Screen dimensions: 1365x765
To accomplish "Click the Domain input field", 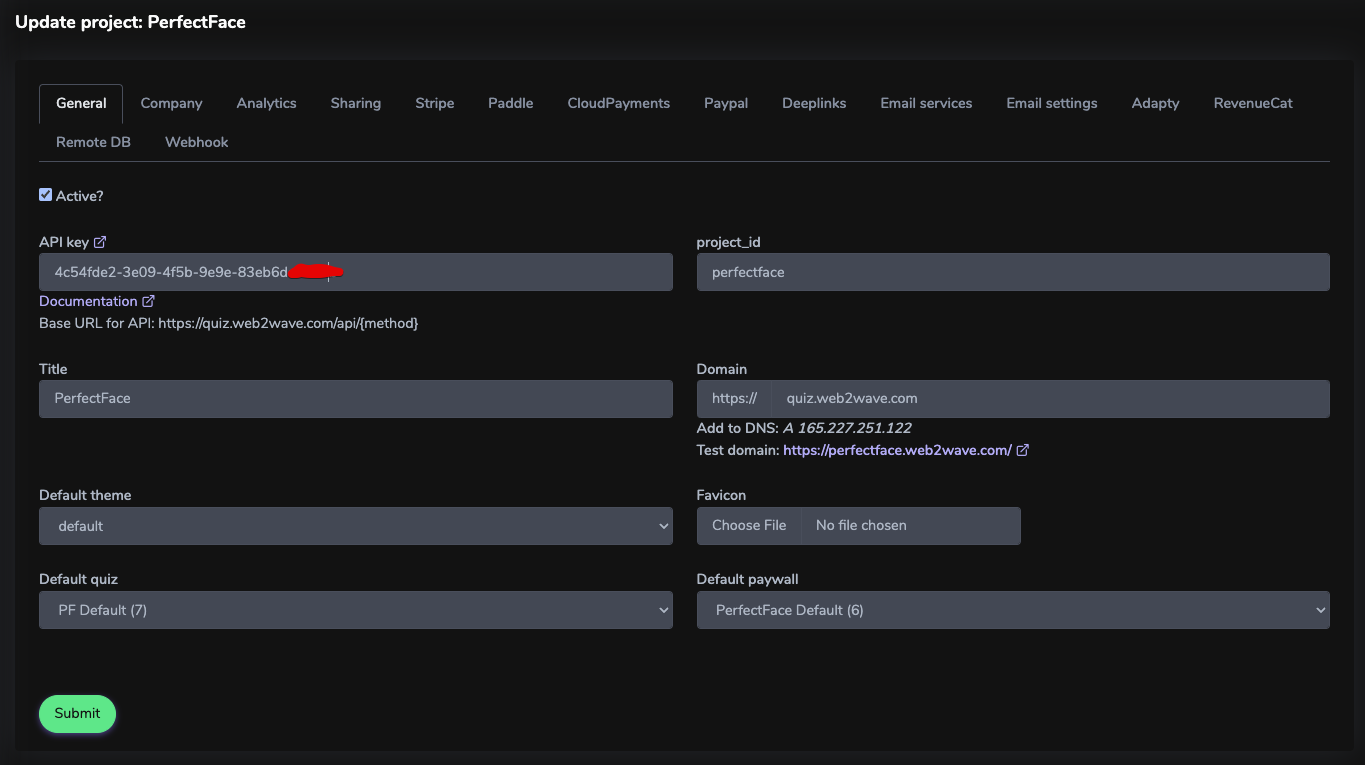I will click(x=1050, y=398).
